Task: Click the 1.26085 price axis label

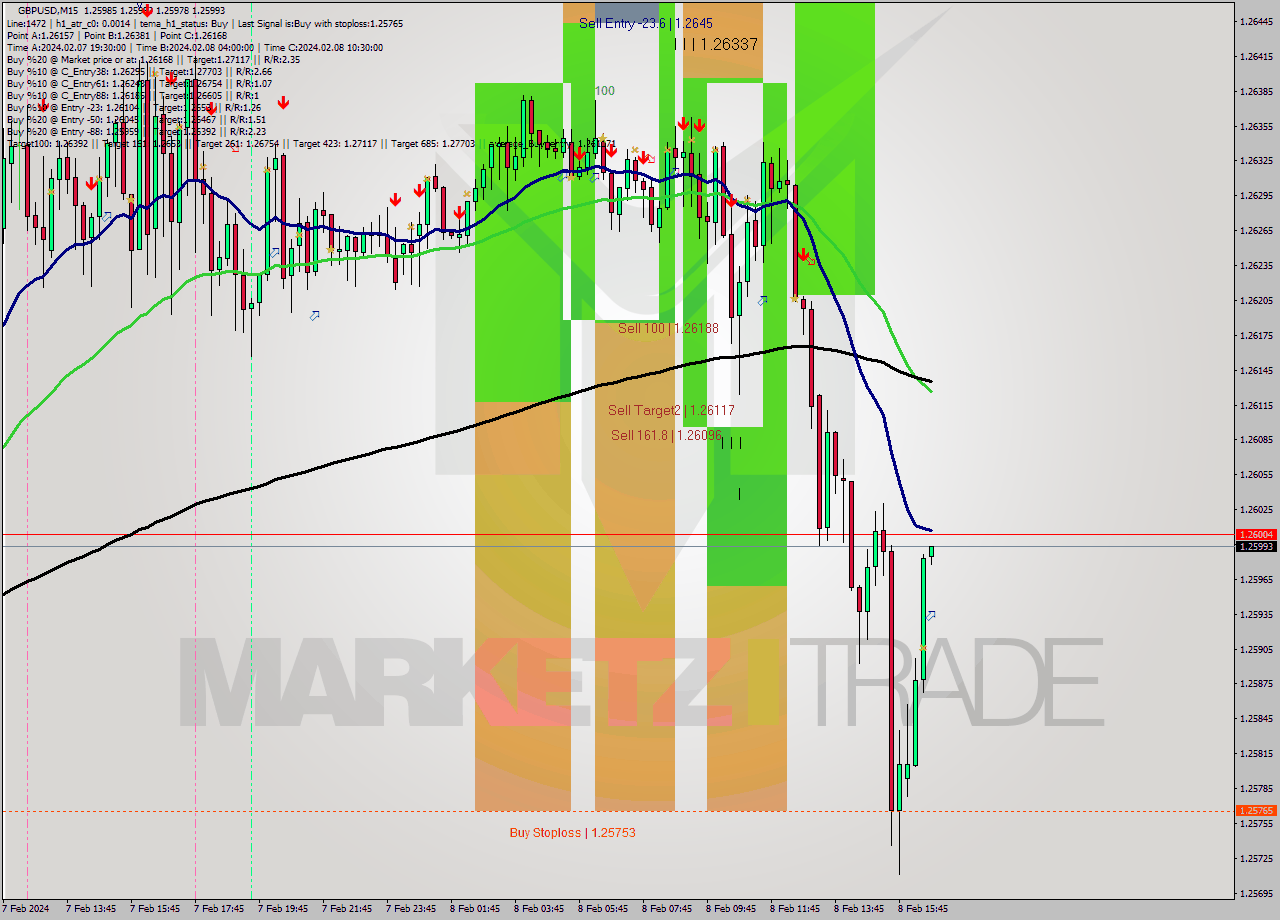Action: pos(1256,439)
